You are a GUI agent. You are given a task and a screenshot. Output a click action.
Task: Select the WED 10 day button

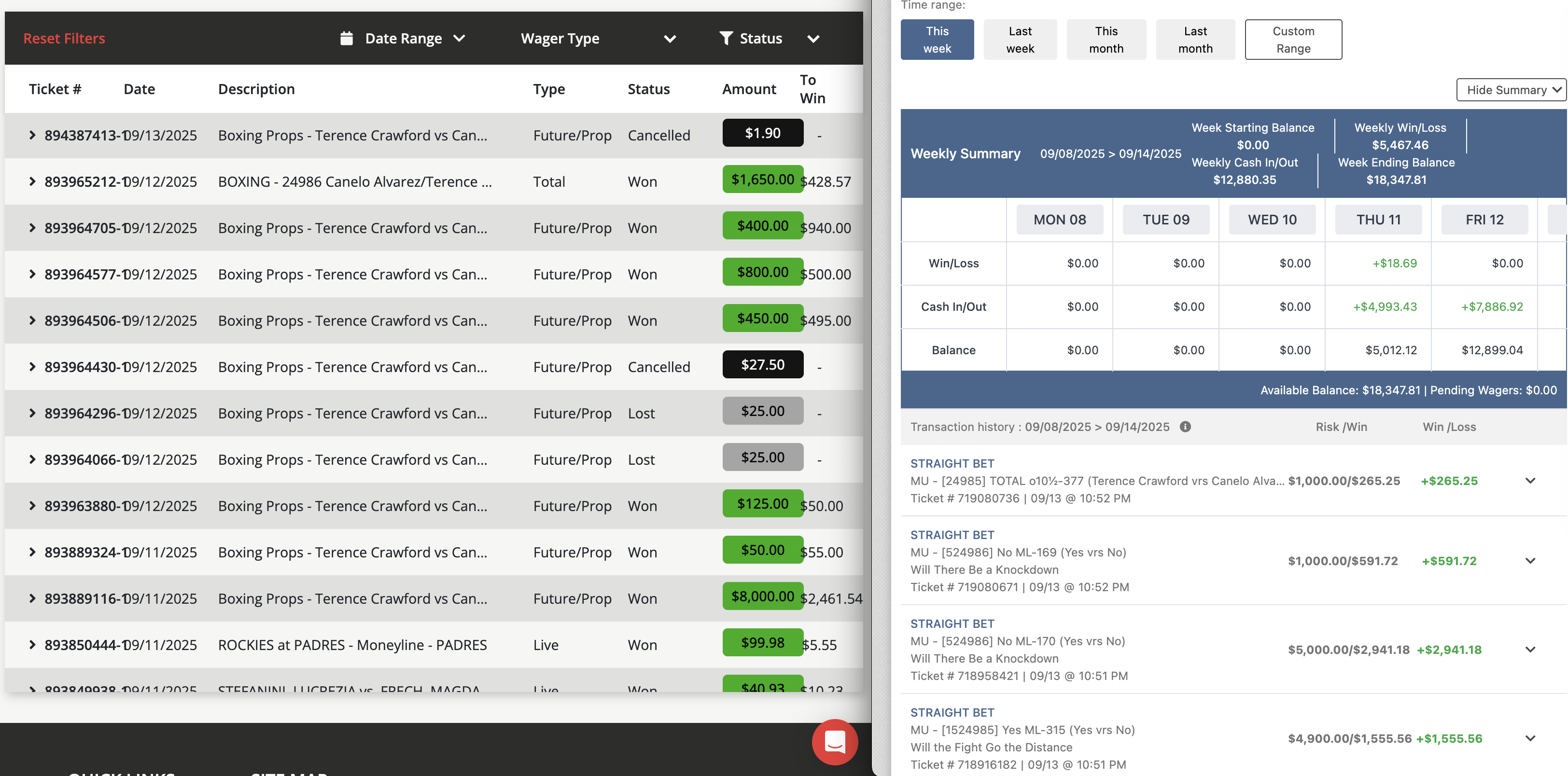click(x=1272, y=220)
